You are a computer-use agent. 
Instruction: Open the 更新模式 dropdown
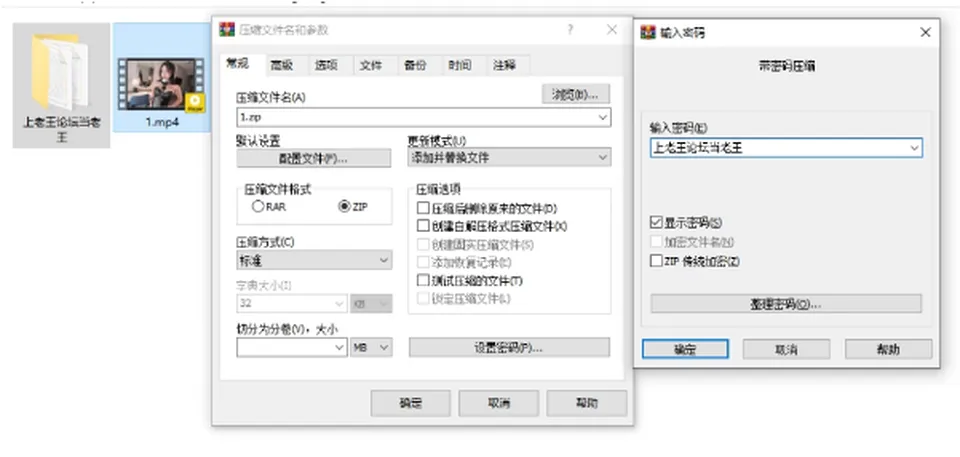coord(509,157)
